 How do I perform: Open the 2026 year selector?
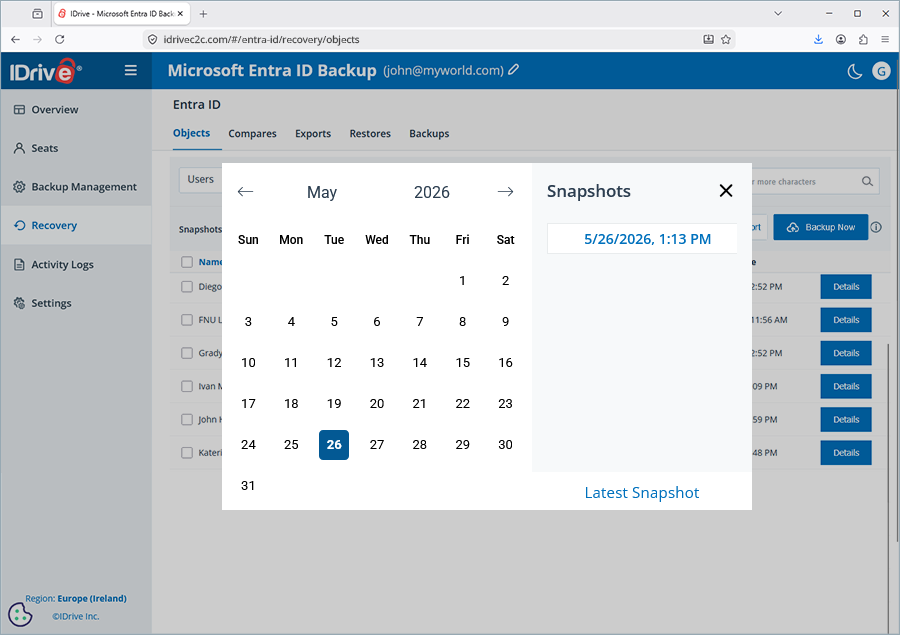click(432, 192)
